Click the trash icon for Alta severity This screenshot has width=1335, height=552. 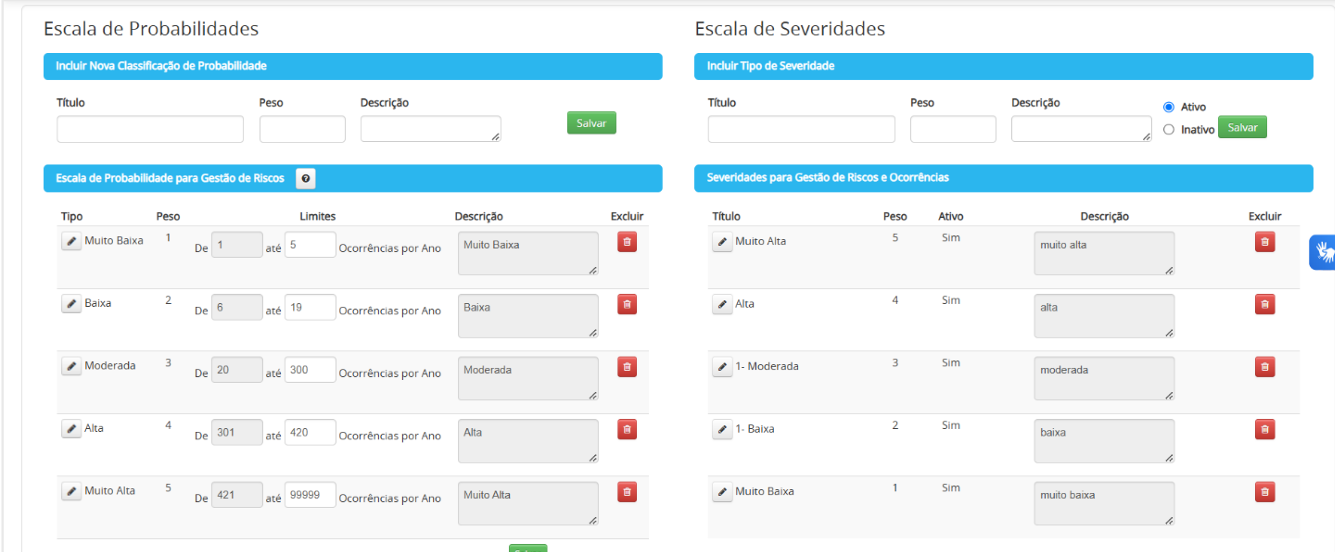click(1264, 304)
